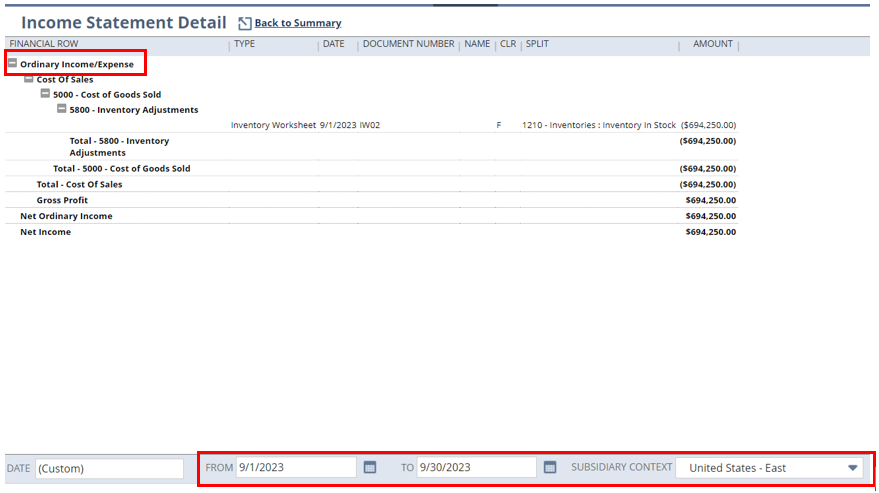Click document number IW02
The height and width of the screenshot is (493, 879).
(370, 125)
